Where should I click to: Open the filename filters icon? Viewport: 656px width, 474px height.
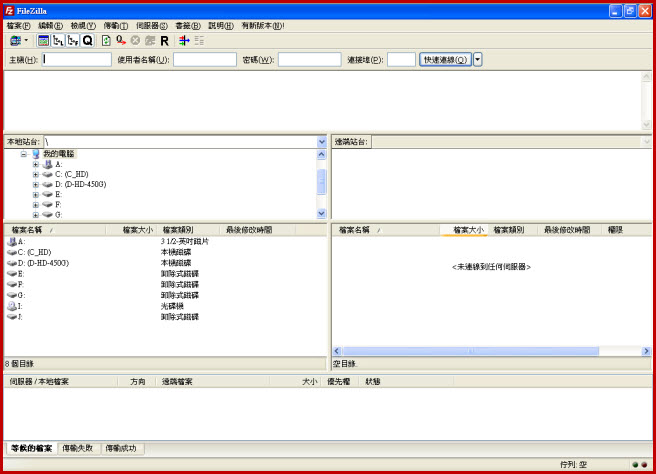(183, 41)
